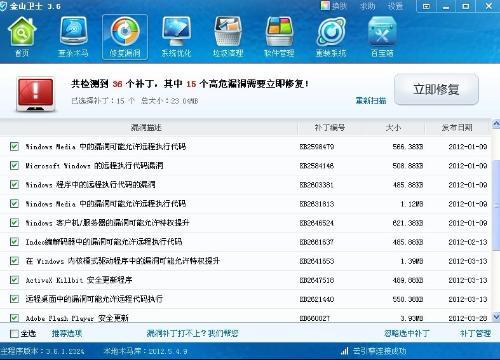Image resolution: width=500 pixels, height=360 pixels.
Task: Open the 查杀木马 trojan scan module
Action: tap(73, 37)
